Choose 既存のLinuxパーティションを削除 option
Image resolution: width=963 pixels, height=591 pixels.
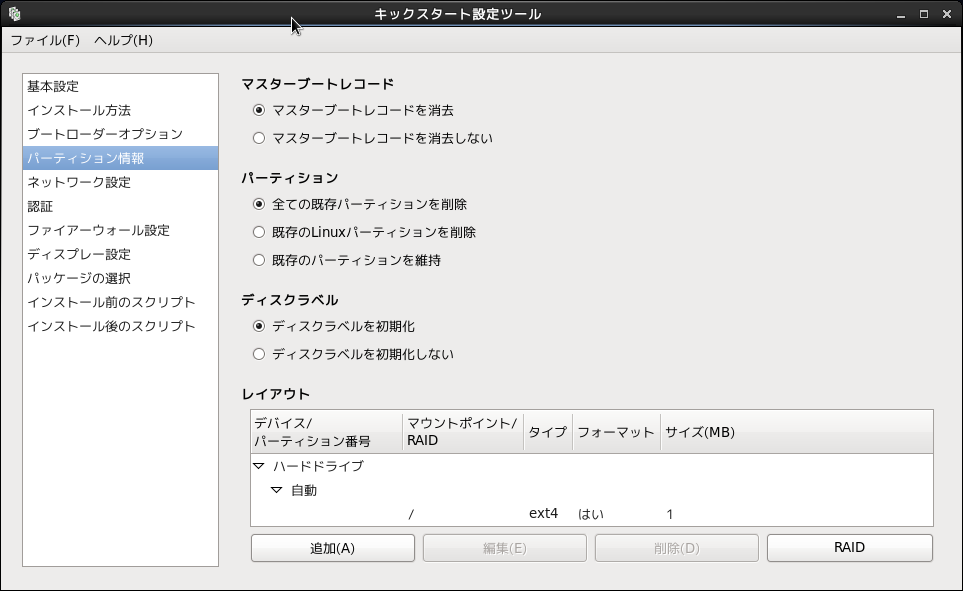(260, 232)
